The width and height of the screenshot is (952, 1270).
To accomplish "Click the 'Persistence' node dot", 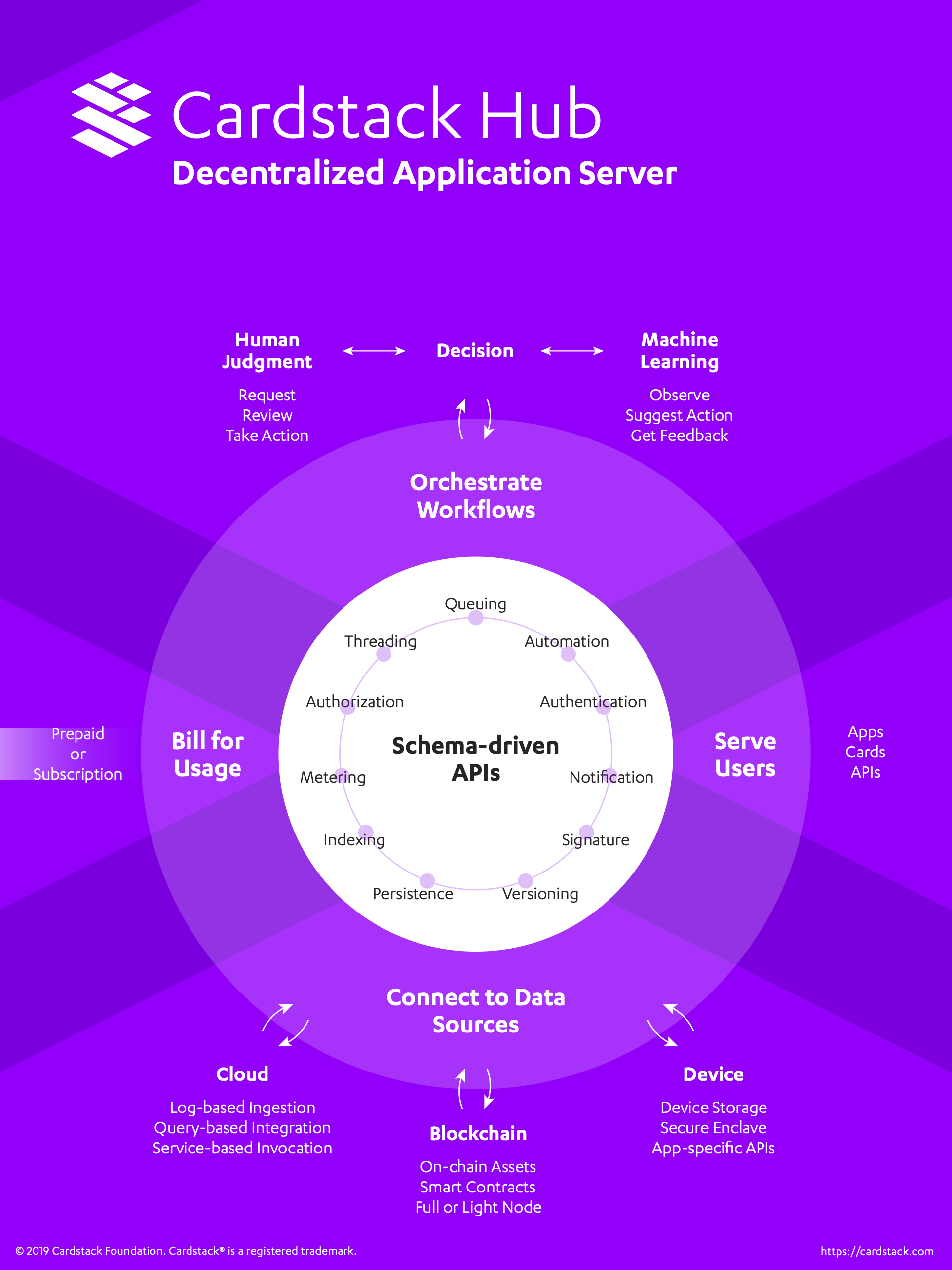I will click(x=427, y=881).
